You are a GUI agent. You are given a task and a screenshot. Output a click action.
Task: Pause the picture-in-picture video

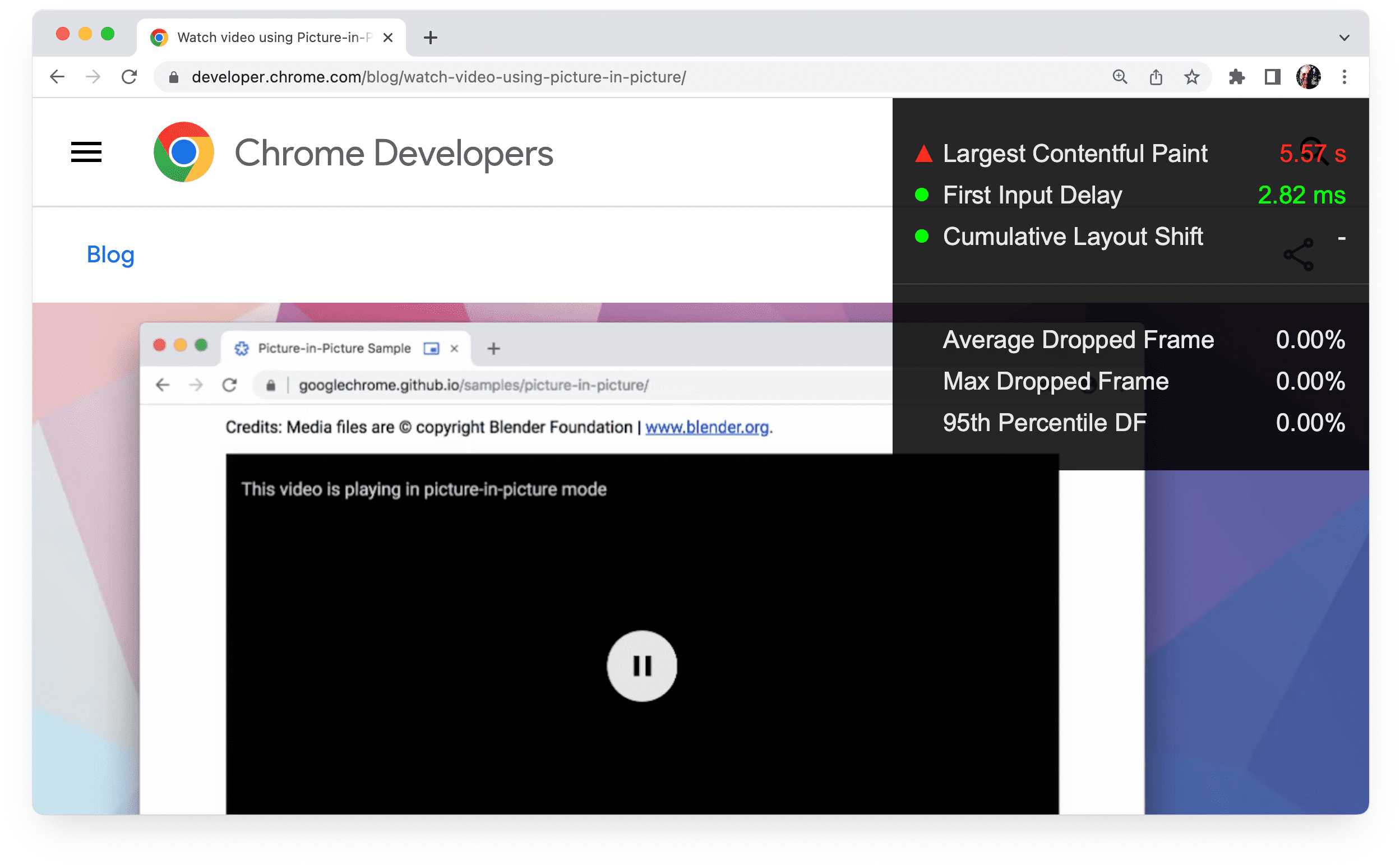(x=641, y=665)
